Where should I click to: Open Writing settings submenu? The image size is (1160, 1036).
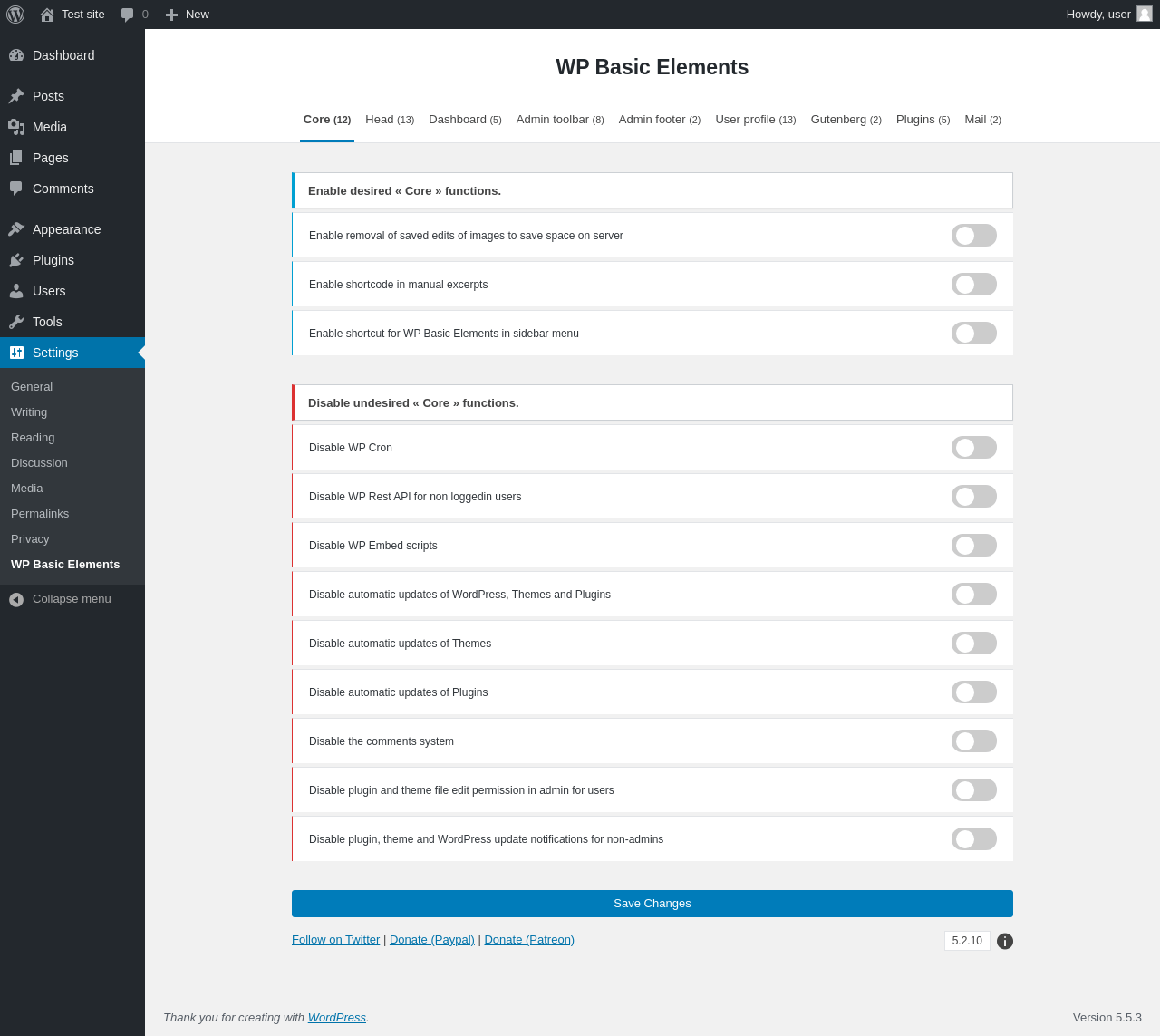coord(72,412)
